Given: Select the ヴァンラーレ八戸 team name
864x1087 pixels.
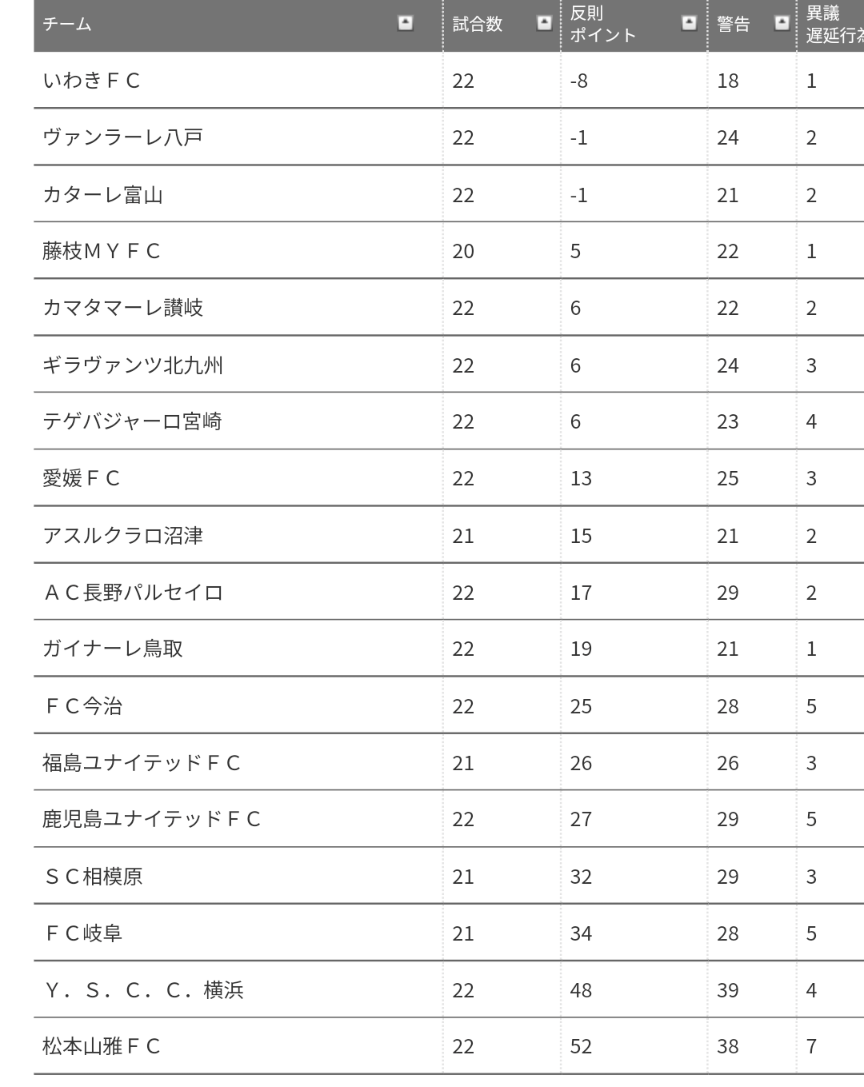Looking at the screenshot, I should tap(123, 137).
